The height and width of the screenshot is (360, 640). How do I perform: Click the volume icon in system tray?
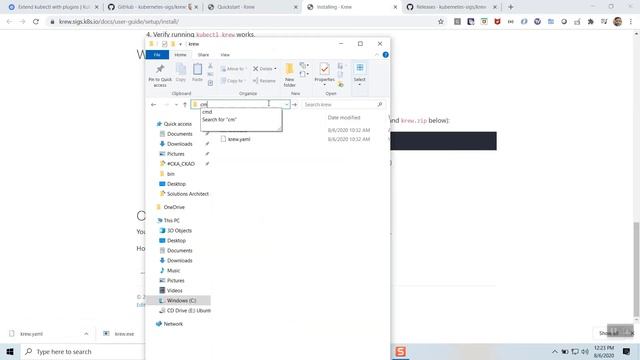pyautogui.click(x=585, y=351)
